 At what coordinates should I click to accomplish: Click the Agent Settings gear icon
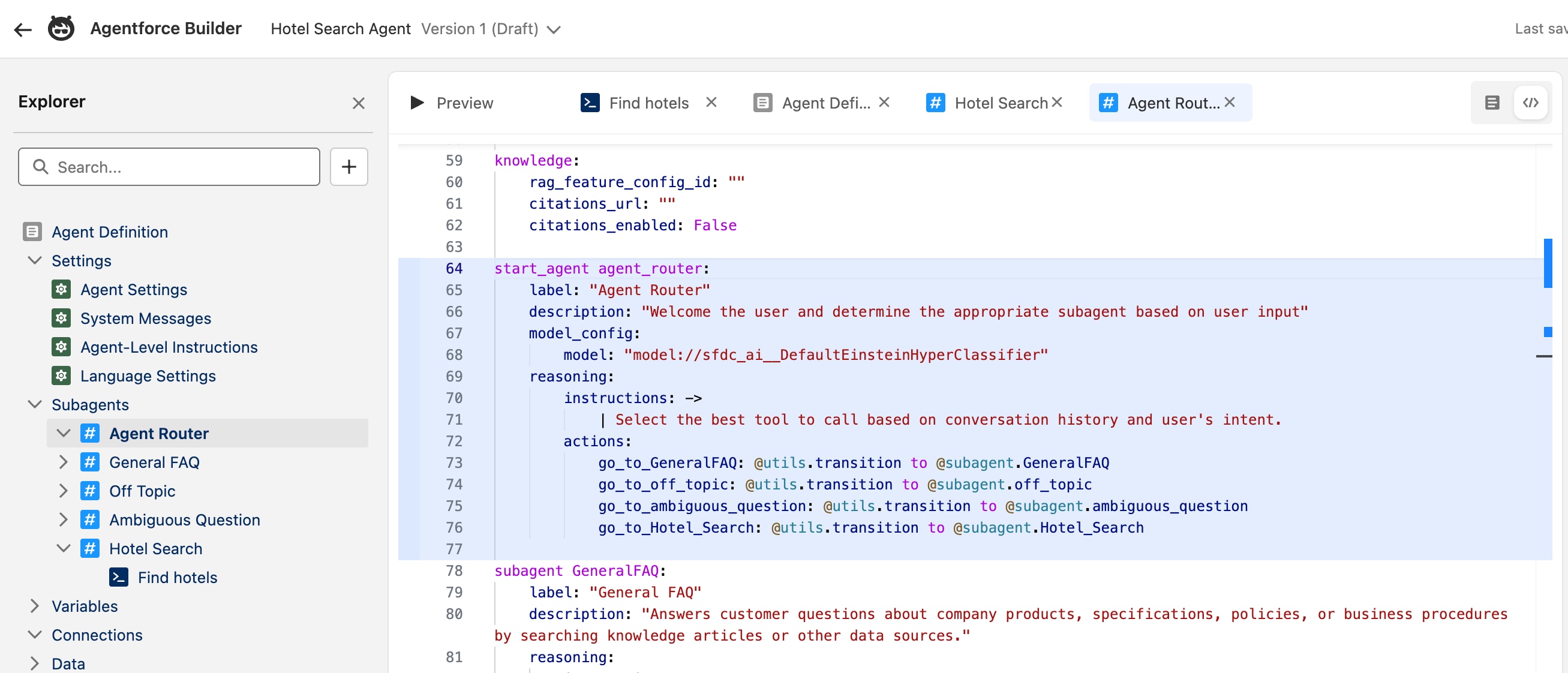tap(61, 289)
